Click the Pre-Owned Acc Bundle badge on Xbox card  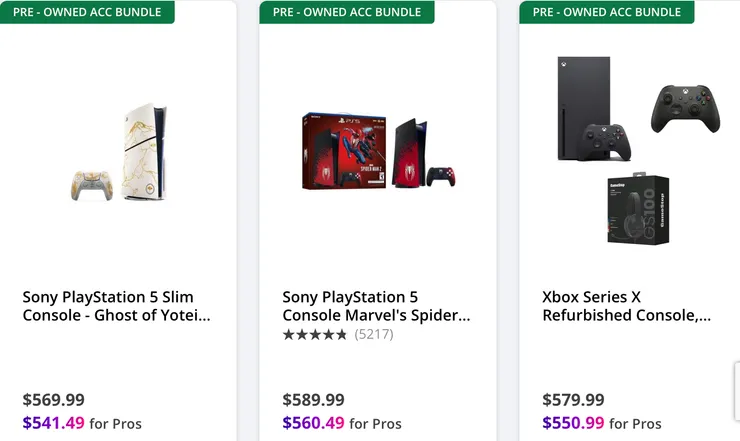(x=607, y=12)
